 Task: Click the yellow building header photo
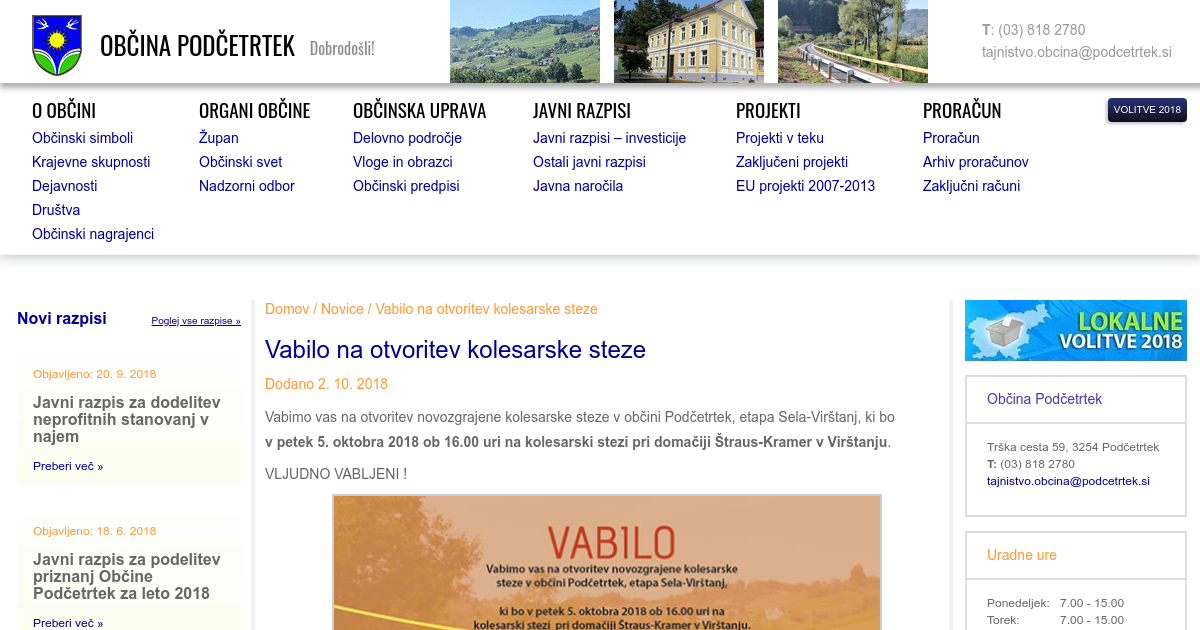point(688,41)
